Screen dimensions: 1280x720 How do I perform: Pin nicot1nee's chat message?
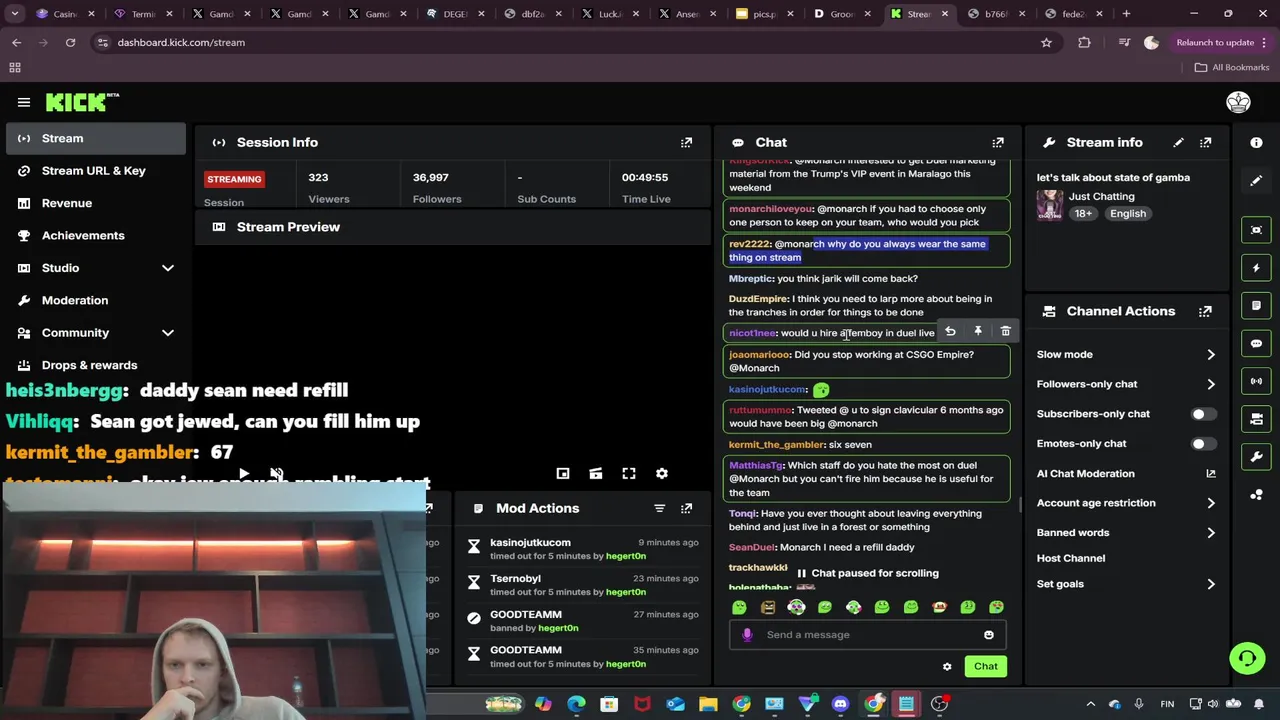(978, 331)
